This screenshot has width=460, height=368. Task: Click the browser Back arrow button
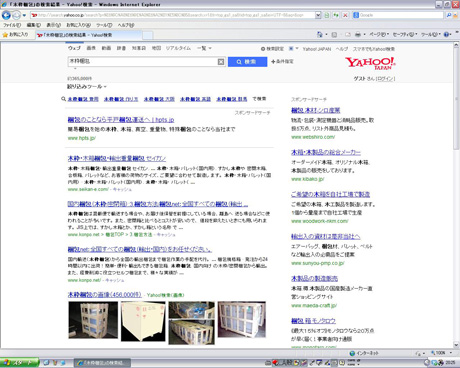6,15
